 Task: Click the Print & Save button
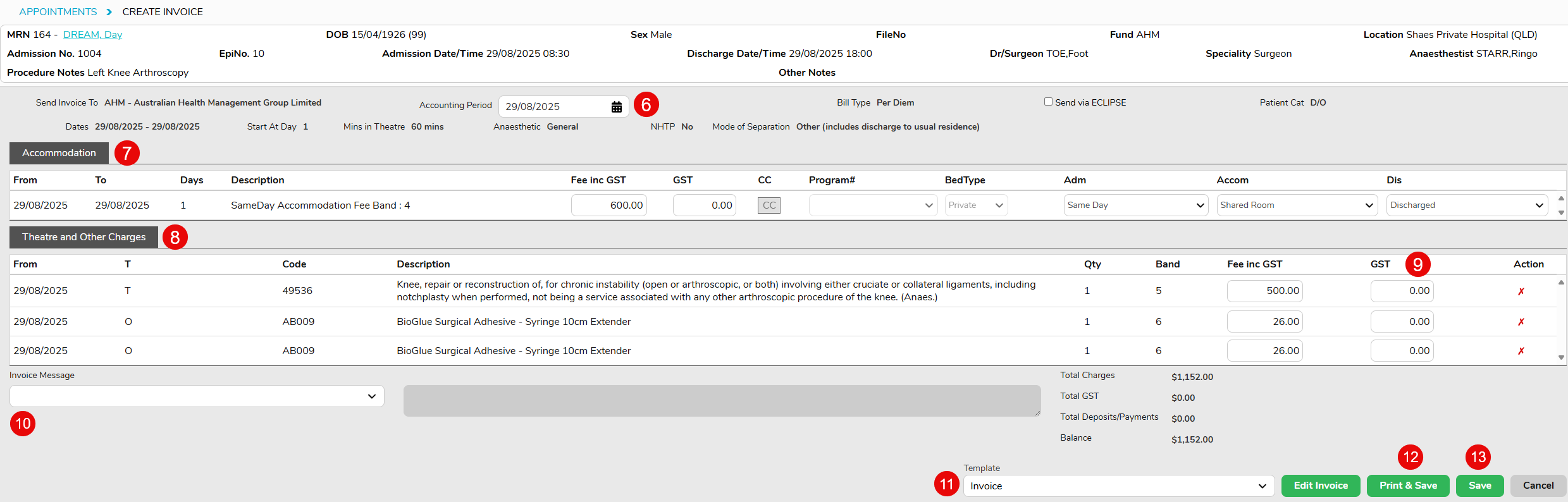[x=1408, y=486]
